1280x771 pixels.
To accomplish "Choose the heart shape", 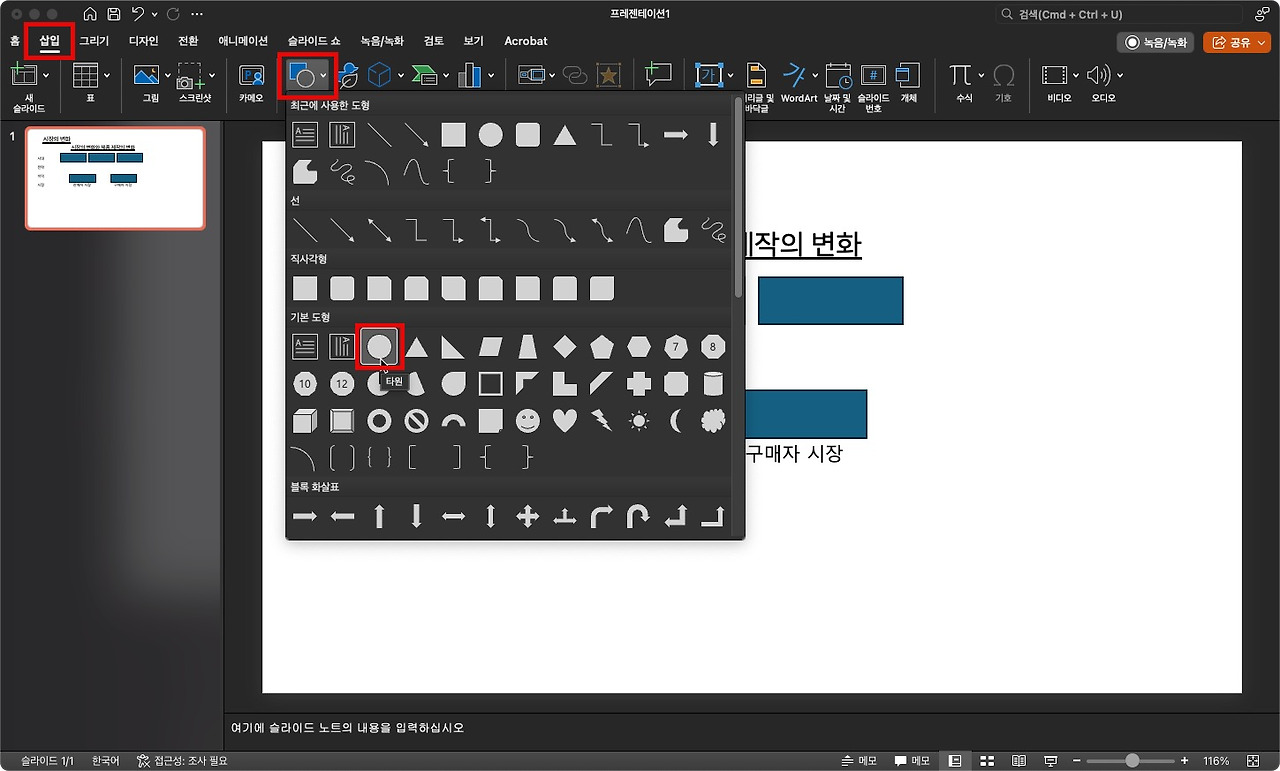I will pos(565,421).
